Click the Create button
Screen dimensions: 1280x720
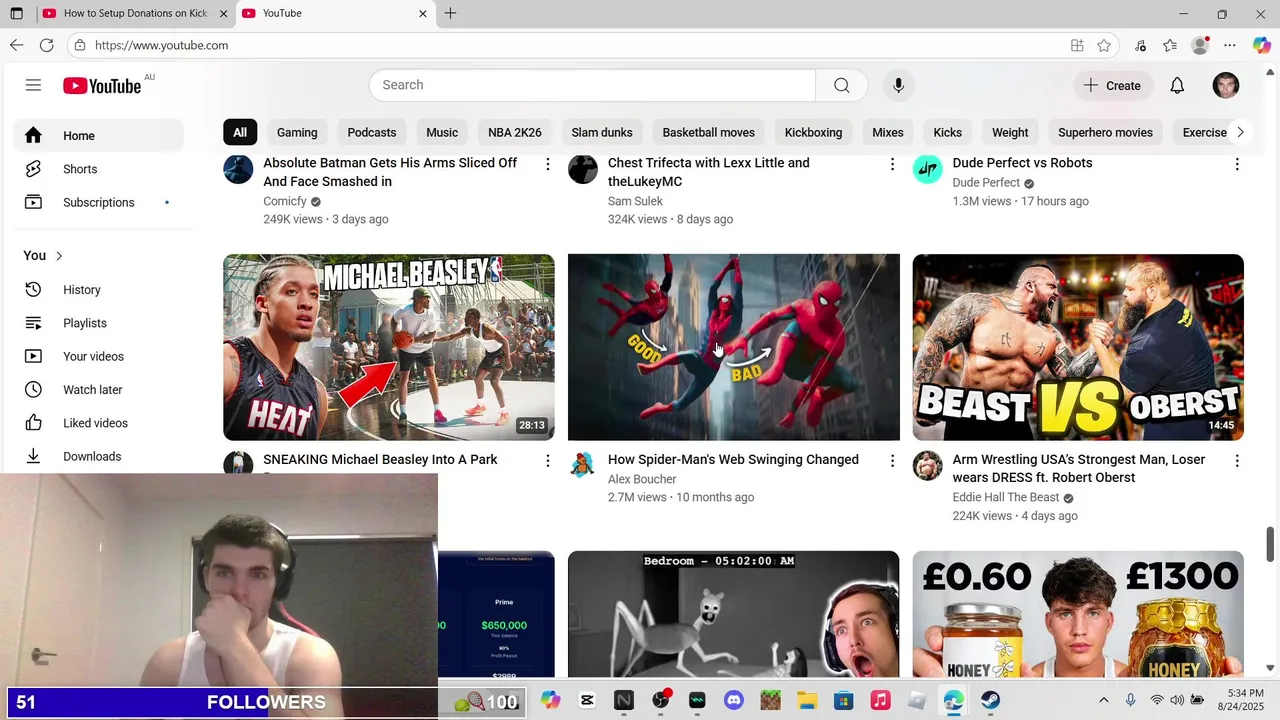1112,86
